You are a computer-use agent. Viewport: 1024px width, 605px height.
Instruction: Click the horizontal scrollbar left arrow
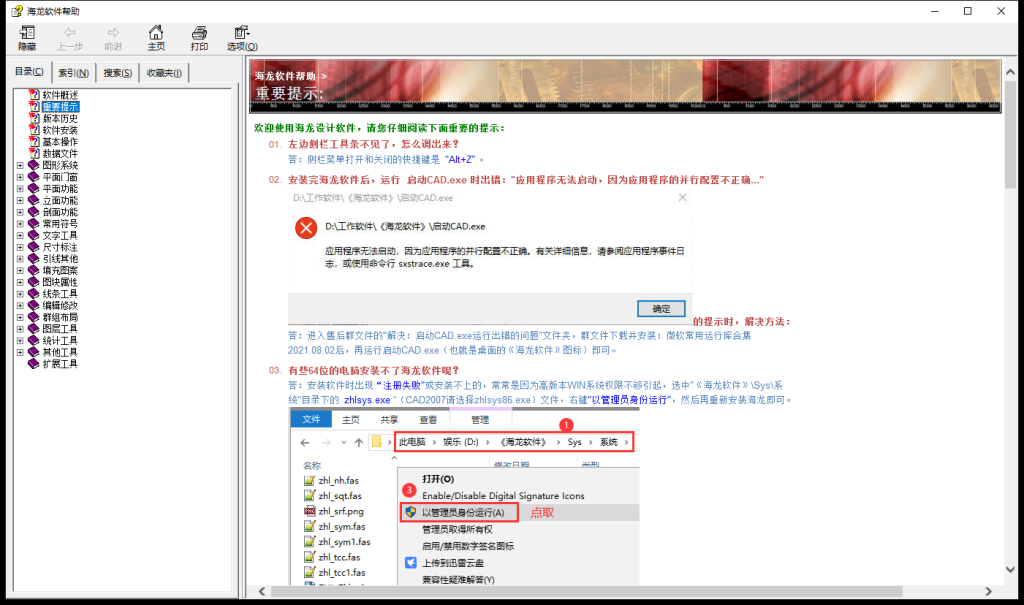pos(262,591)
